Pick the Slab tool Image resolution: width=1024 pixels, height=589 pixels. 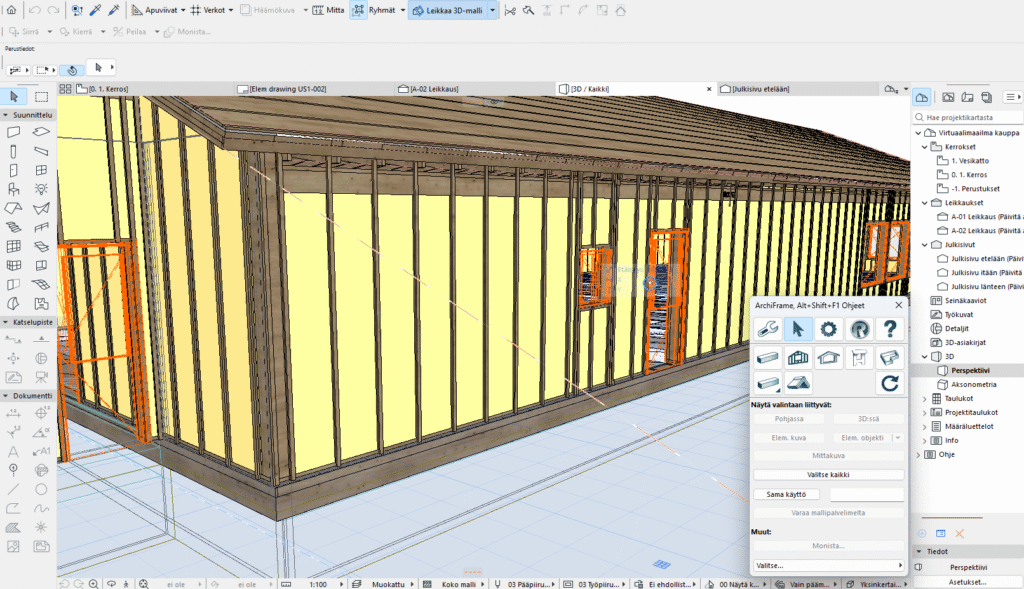coord(41,132)
